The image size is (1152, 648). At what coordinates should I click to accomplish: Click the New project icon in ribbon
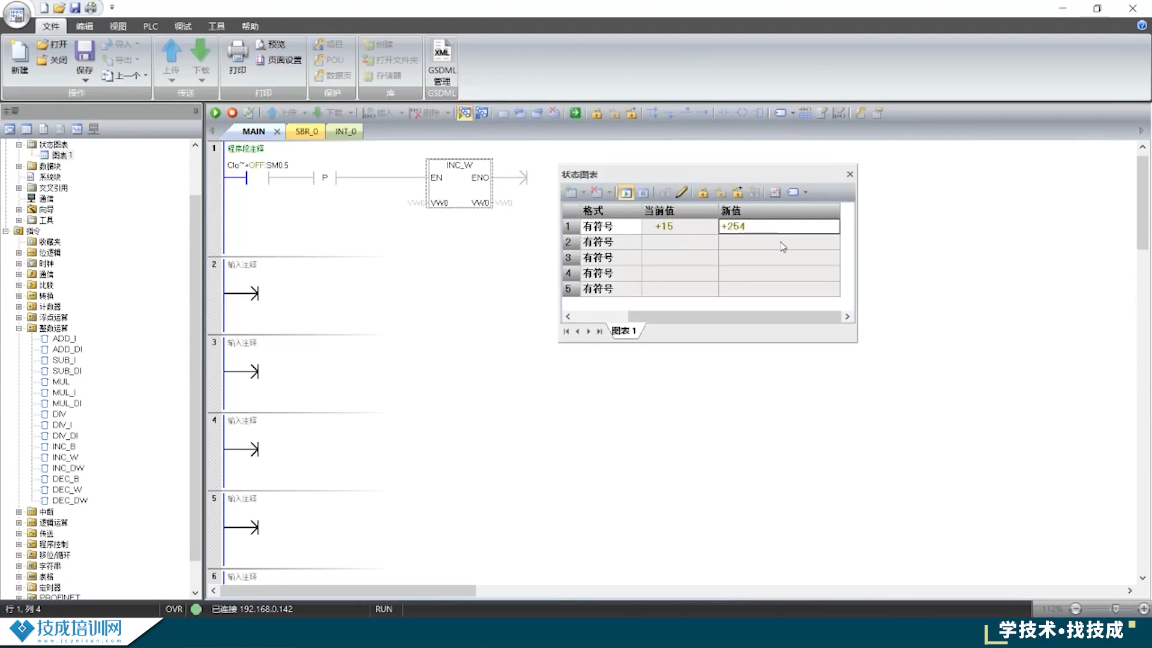click(x=19, y=57)
